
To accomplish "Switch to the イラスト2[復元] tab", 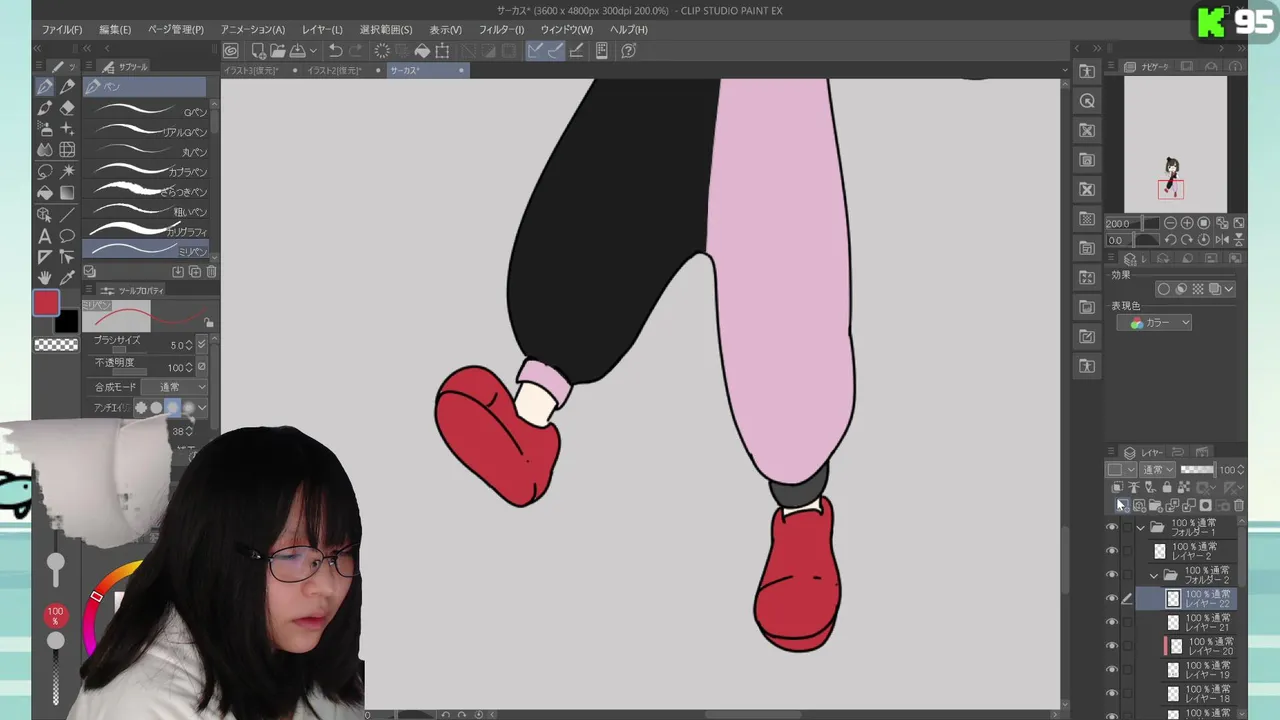I will (x=336, y=71).
